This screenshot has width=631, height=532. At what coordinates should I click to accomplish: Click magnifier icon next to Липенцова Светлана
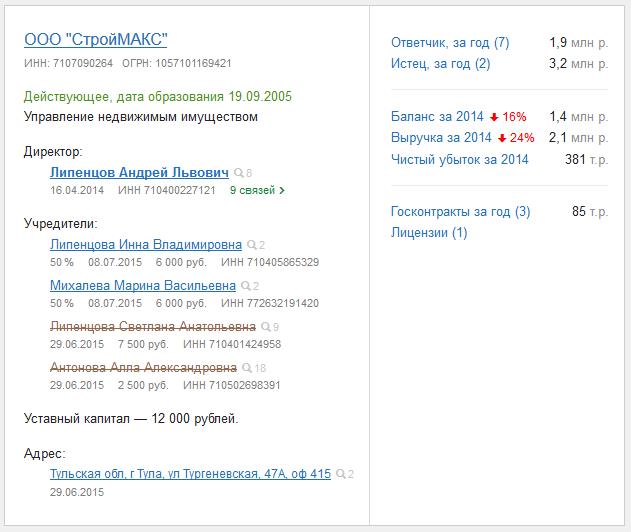point(263,327)
